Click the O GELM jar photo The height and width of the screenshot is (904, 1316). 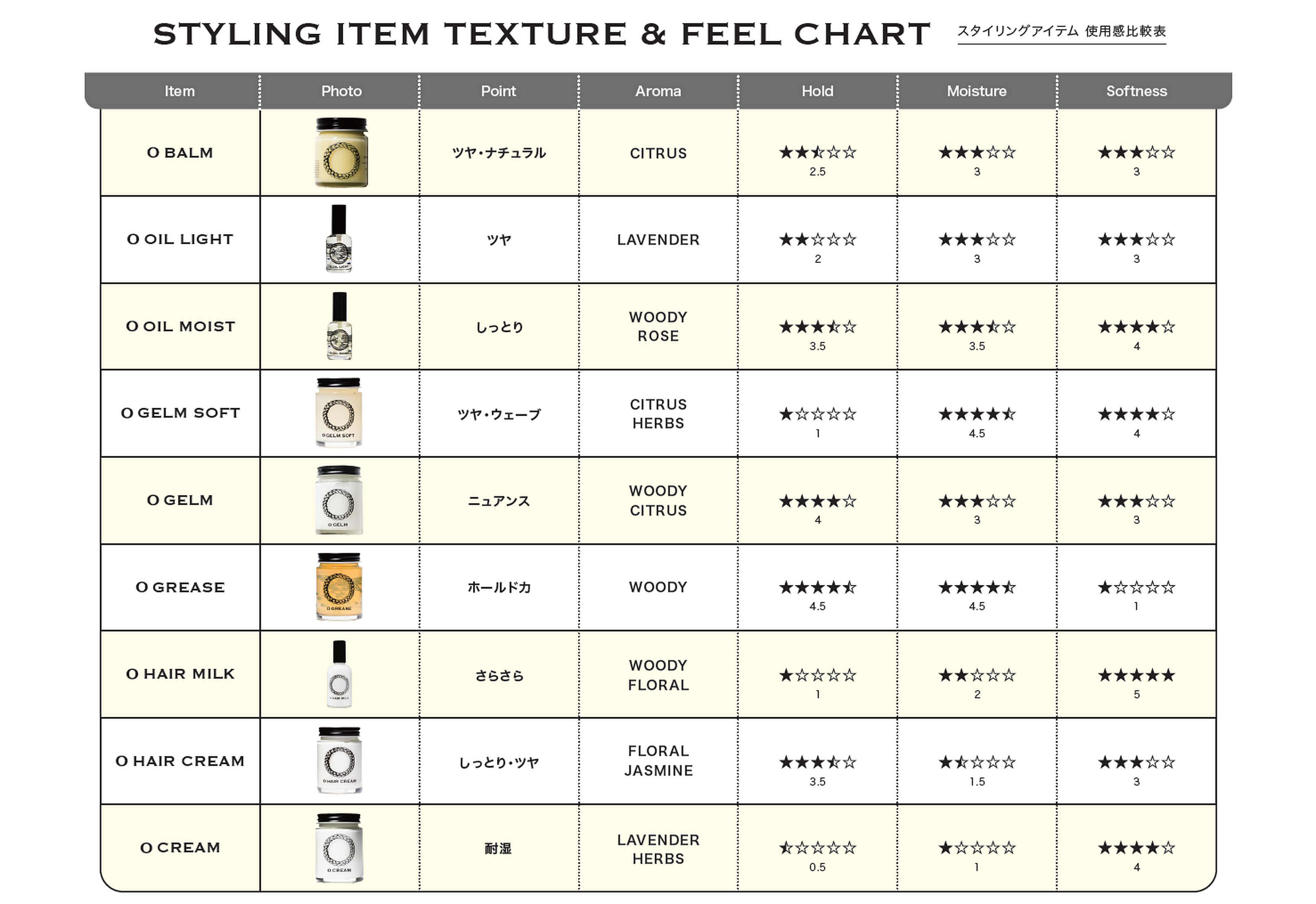(x=339, y=499)
